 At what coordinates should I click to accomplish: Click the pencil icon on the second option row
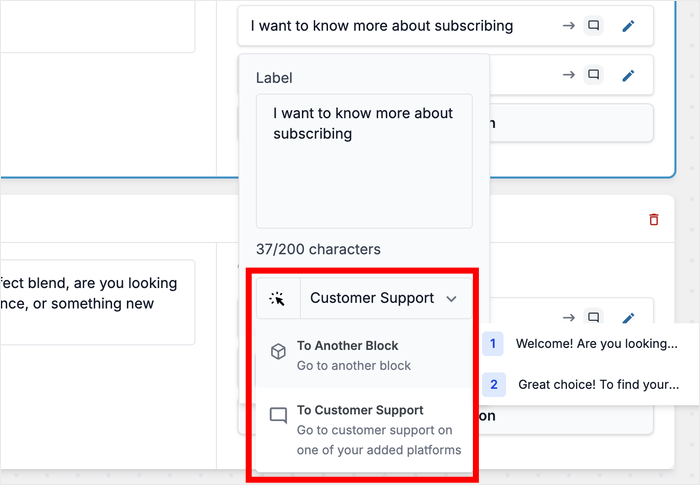tap(628, 75)
